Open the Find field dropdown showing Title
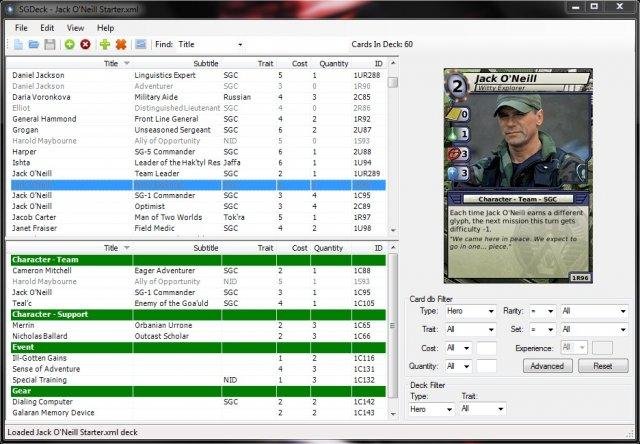Screen dimensions: 640x444 (x=210, y=44)
